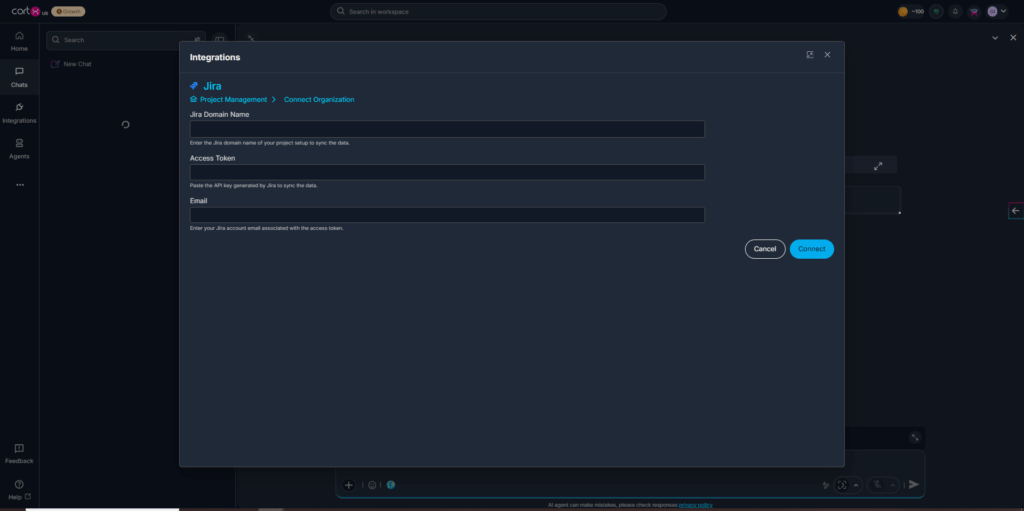Viewport: 1024px width, 511px height.
Task: Click the Jira heading title
Action: click(212, 86)
